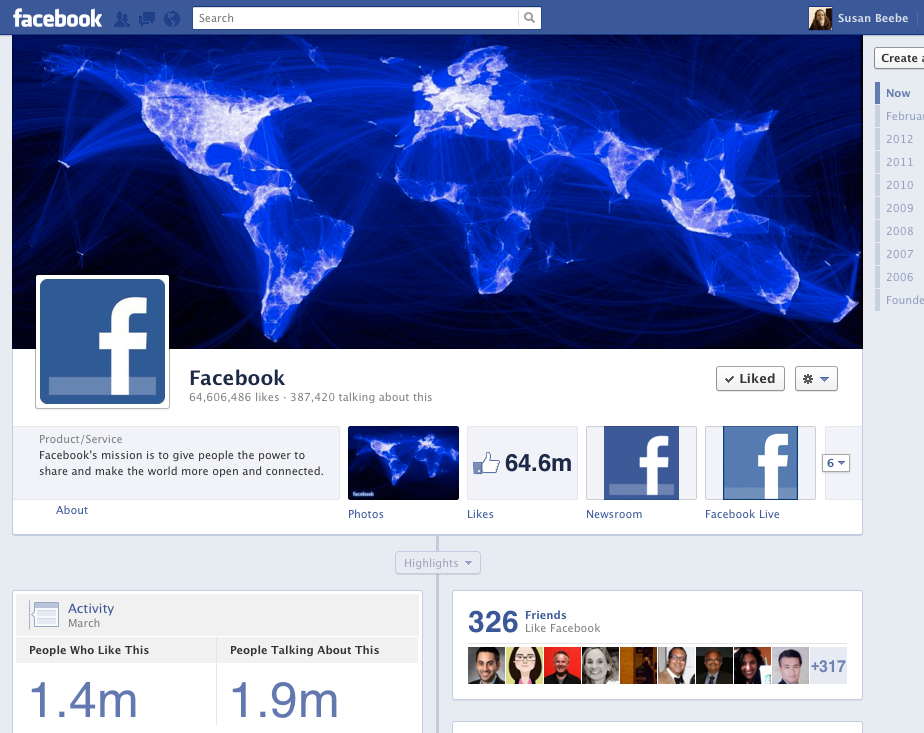
Task: Open the Photos map thumbnail
Action: (403, 463)
